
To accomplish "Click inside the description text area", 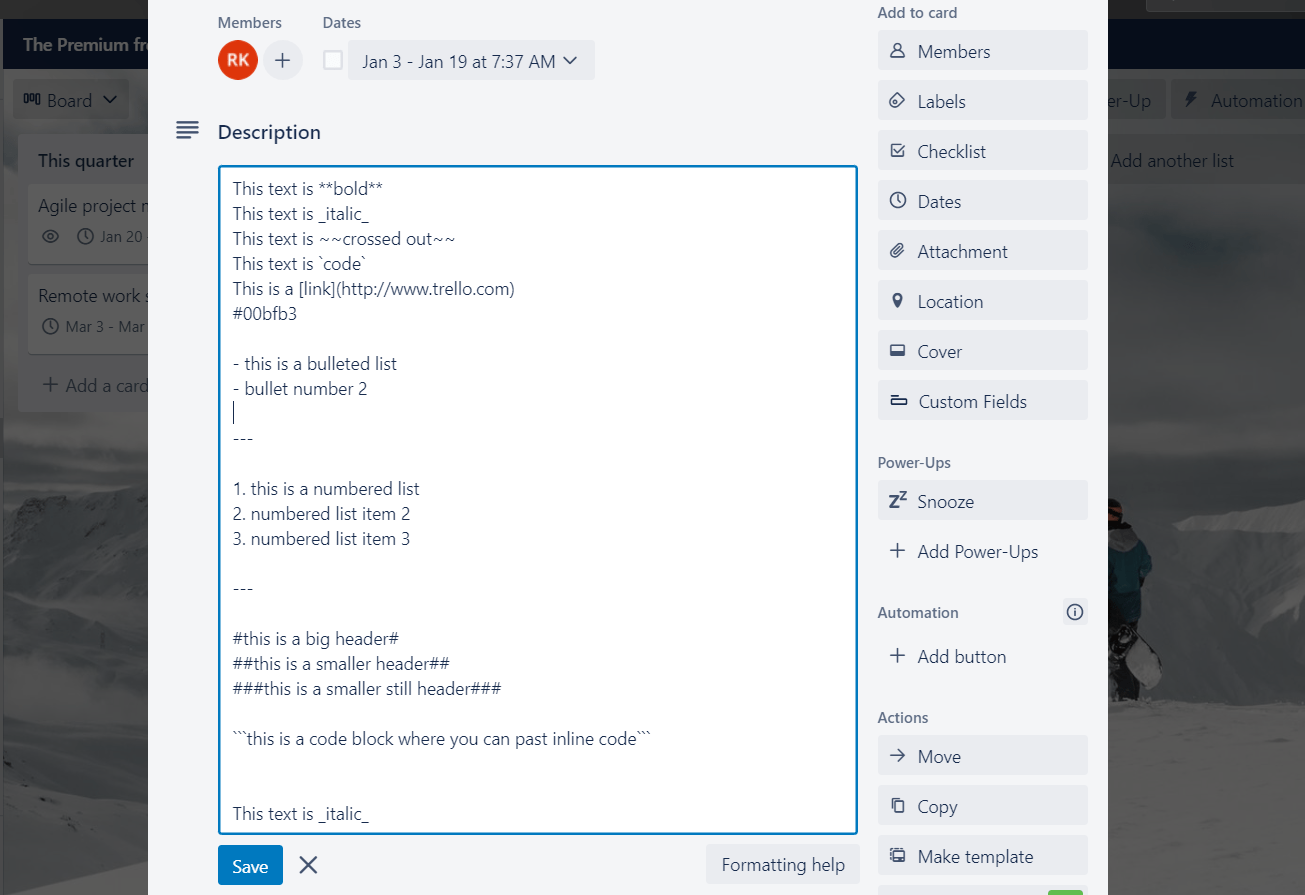I will [538, 499].
